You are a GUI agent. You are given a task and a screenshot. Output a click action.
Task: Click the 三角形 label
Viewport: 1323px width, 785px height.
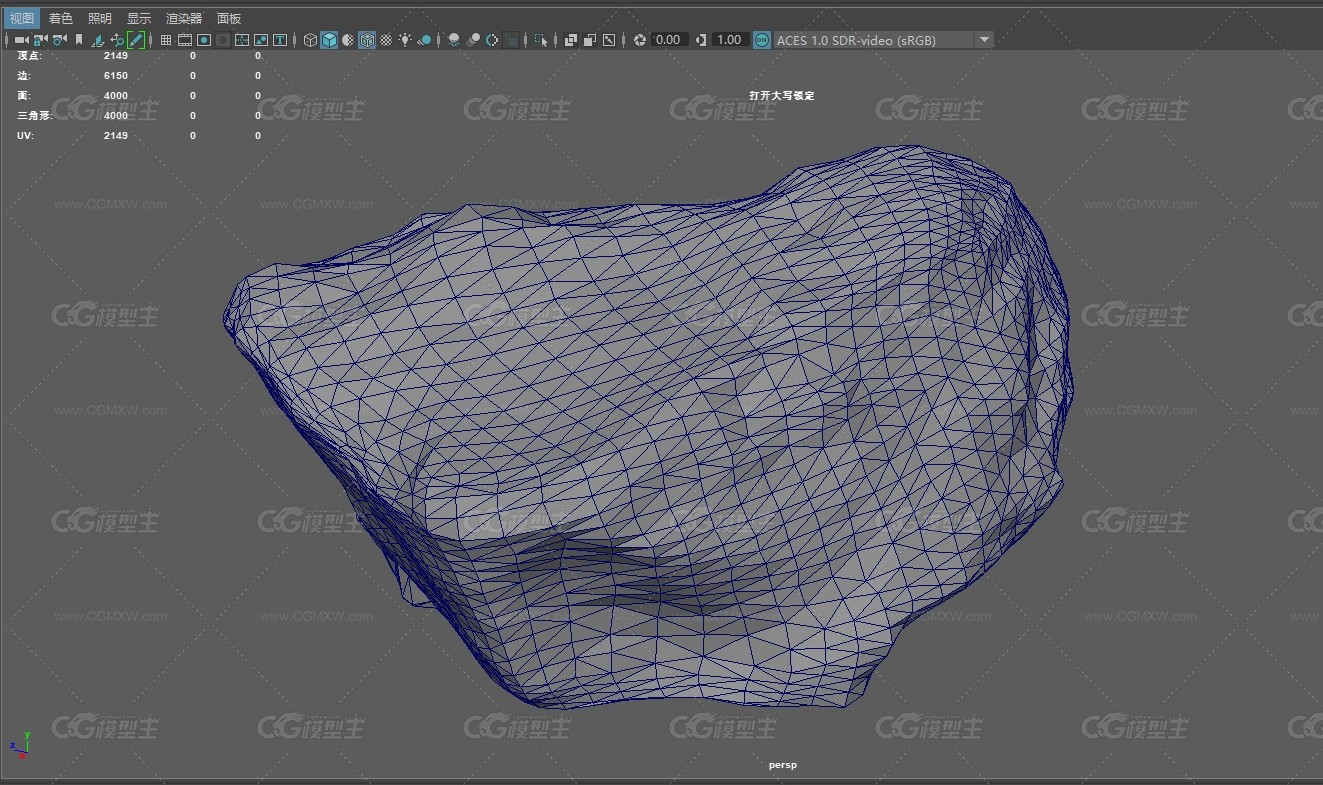[33, 116]
